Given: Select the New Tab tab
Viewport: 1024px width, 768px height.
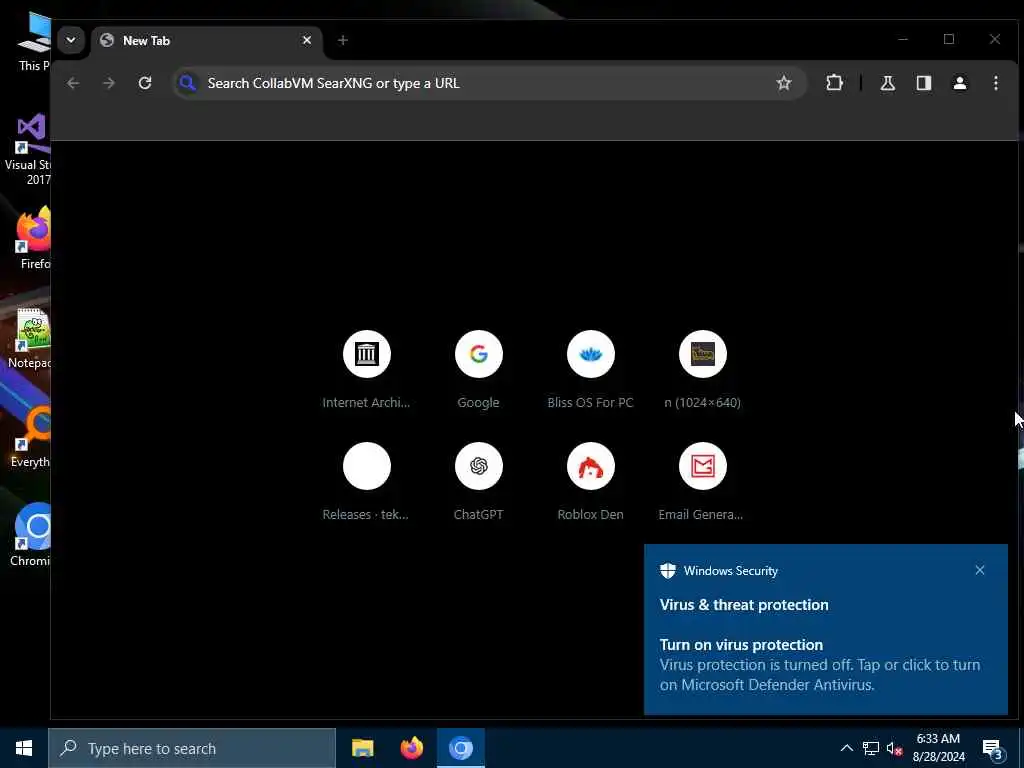Looking at the screenshot, I should [206, 40].
